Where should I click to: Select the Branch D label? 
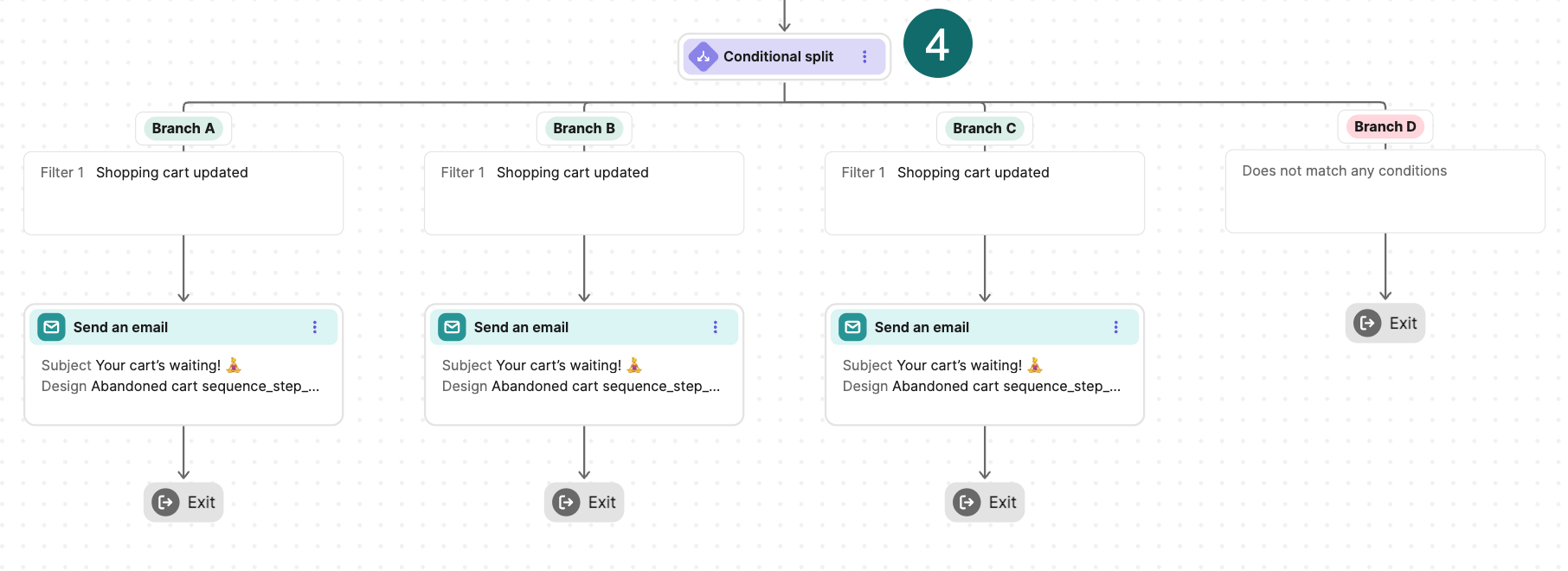tap(1385, 126)
